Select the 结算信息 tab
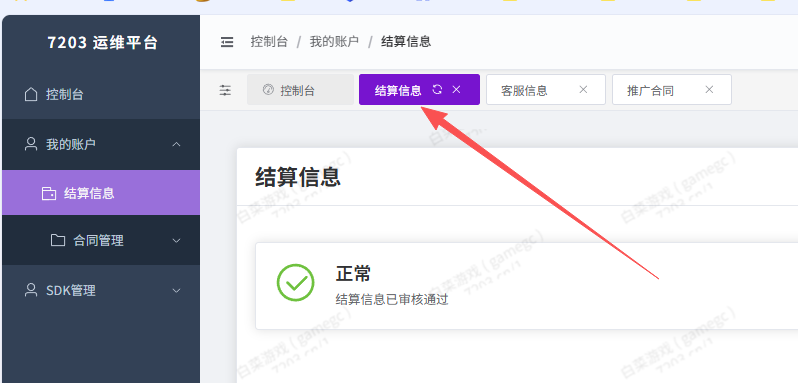The width and height of the screenshot is (798, 383). point(419,90)
